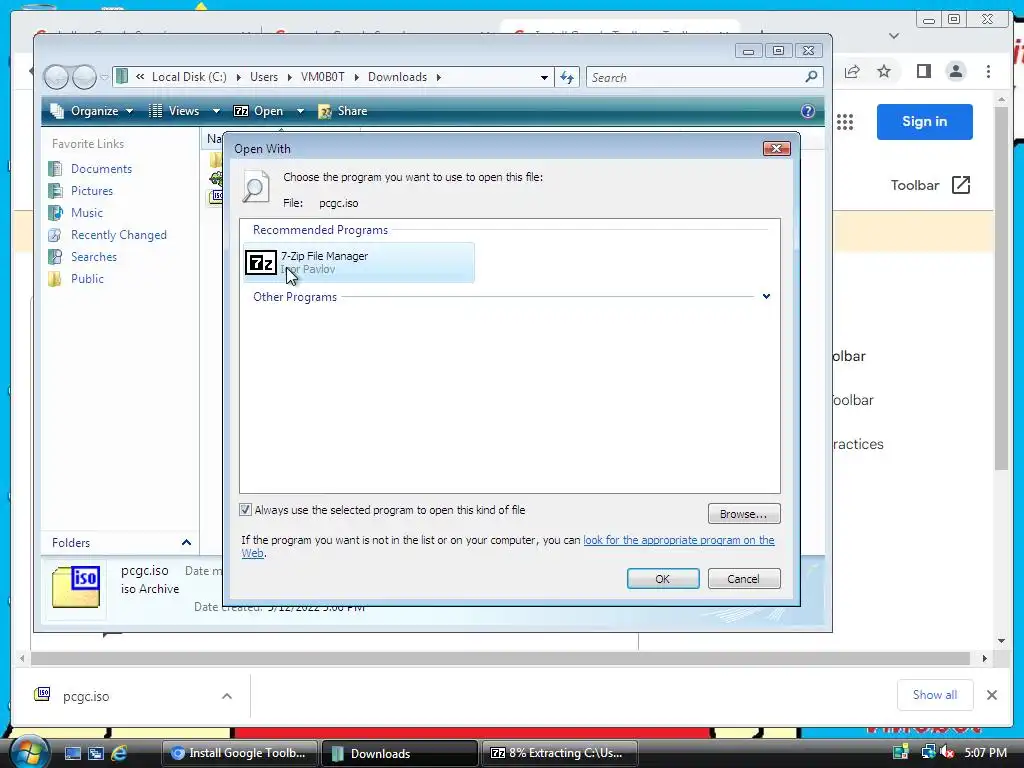
Task: Click the network tray icon
Action: pyautogui.click(x=928, y=753)
